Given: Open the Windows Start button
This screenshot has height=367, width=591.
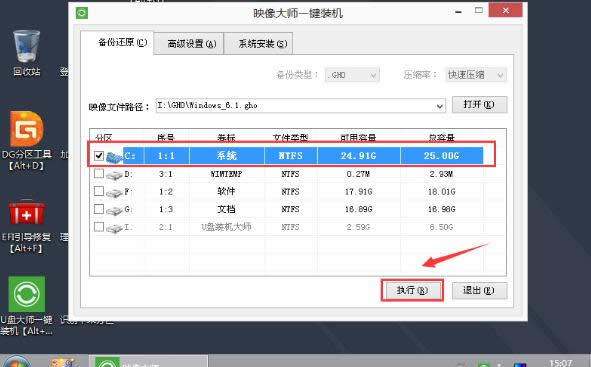Looking at the screenshot, I should click(16, 362).
